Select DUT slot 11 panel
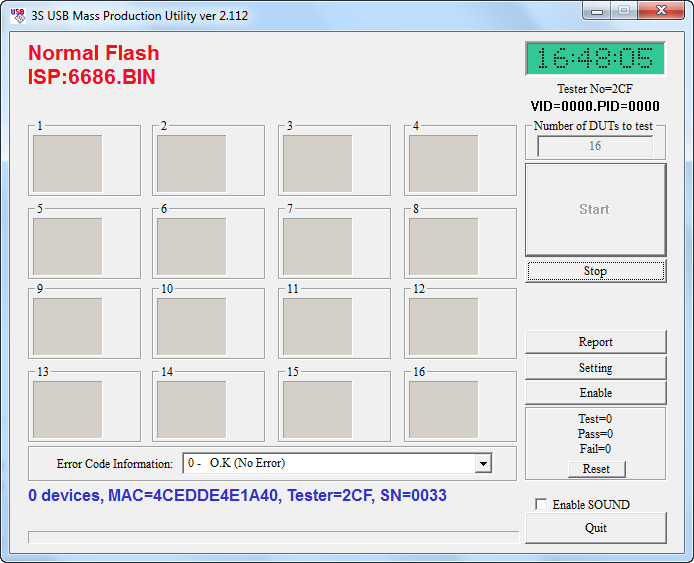 [334, 324]
